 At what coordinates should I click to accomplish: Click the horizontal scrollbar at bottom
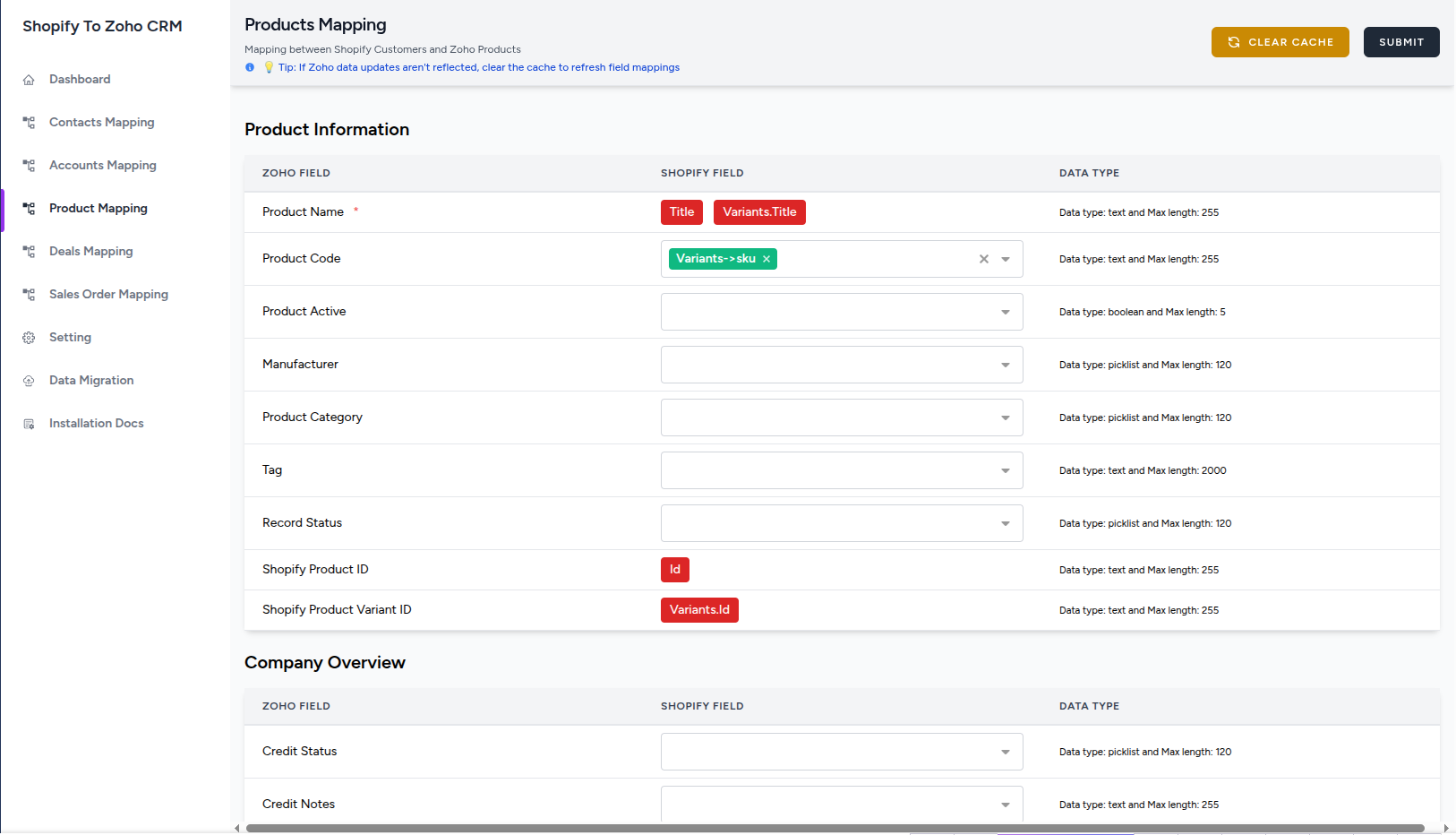pos(833,828)
